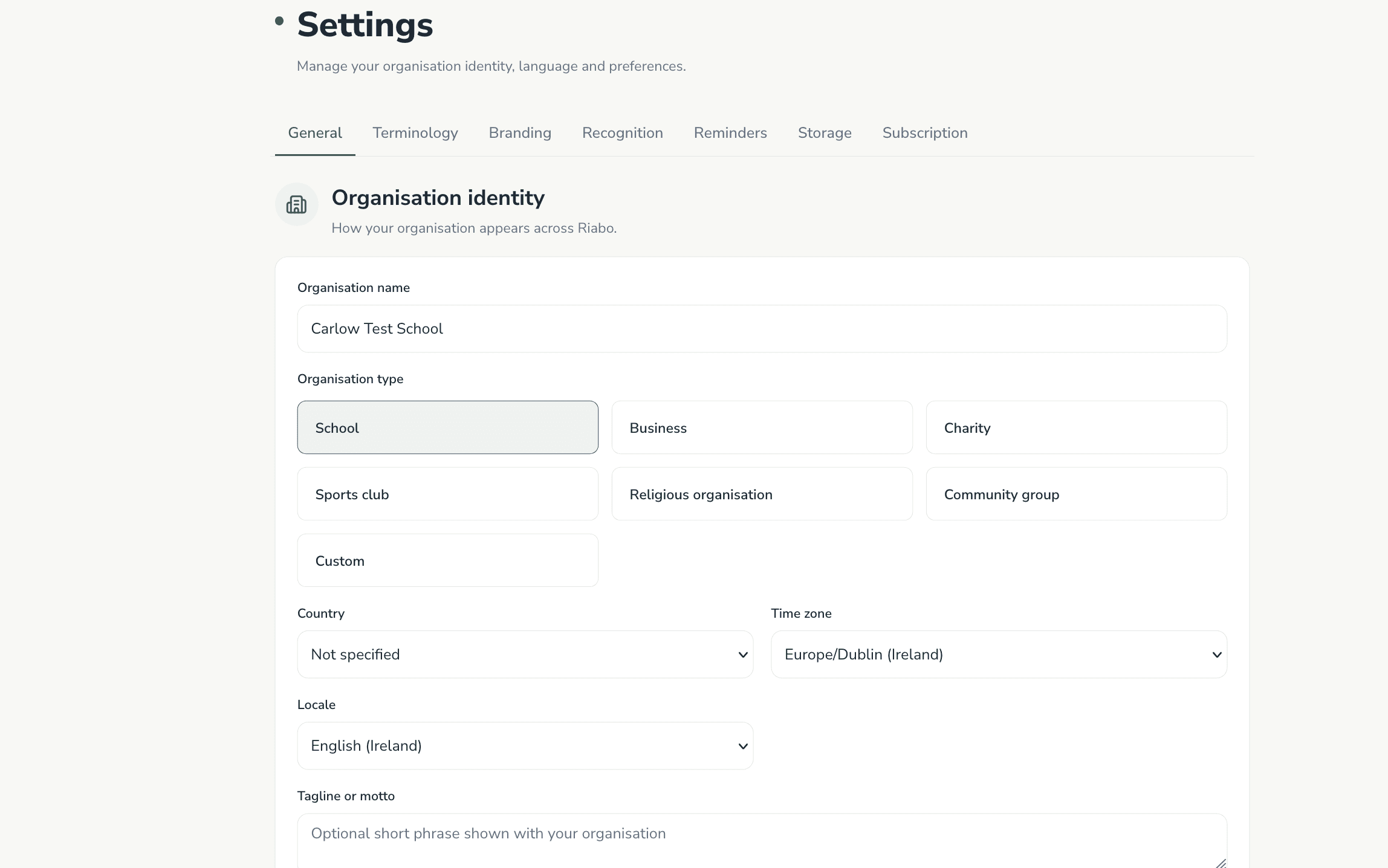Pick Community group organisation type

pos(1077,494)
